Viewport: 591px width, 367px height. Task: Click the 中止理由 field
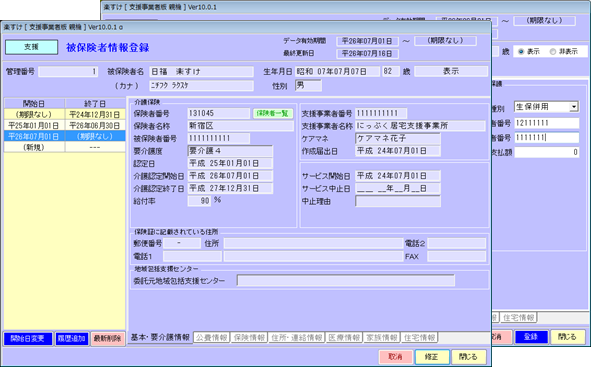click(398, 201)
